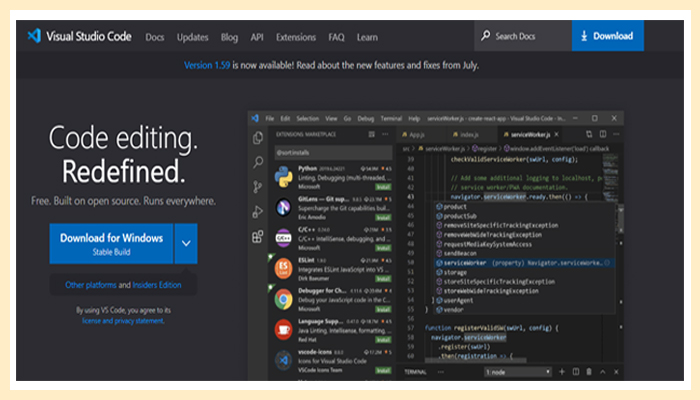The width and height of the screenshot is (700, 400).
Task: Click the @sort:installs extension search box
Action: [x=333, y=153]
